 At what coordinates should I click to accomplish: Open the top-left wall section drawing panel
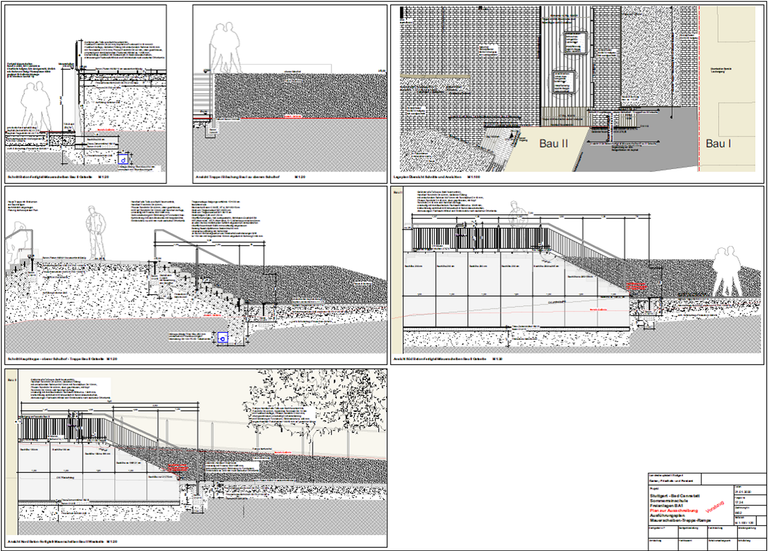[x=94, y=92]
